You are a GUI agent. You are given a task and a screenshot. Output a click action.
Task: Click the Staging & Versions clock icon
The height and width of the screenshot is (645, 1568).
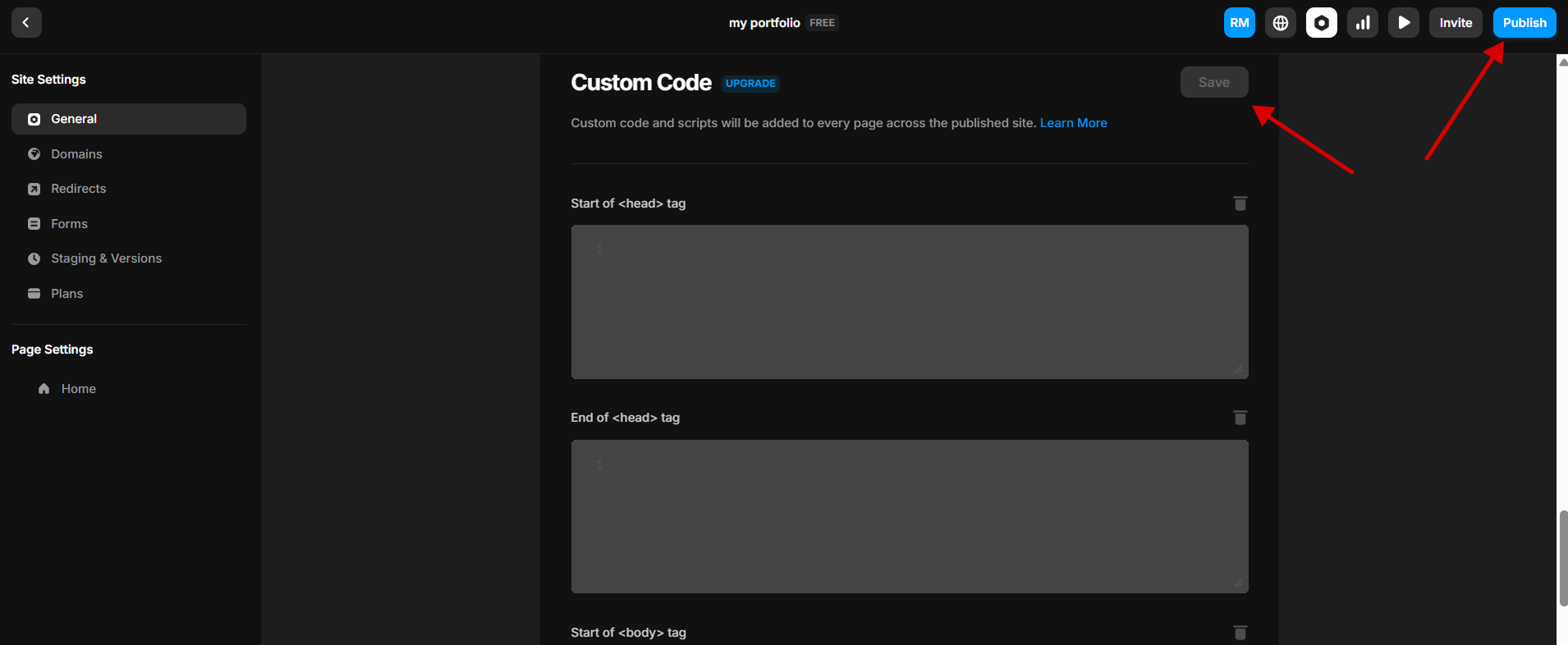coord(34,258)
